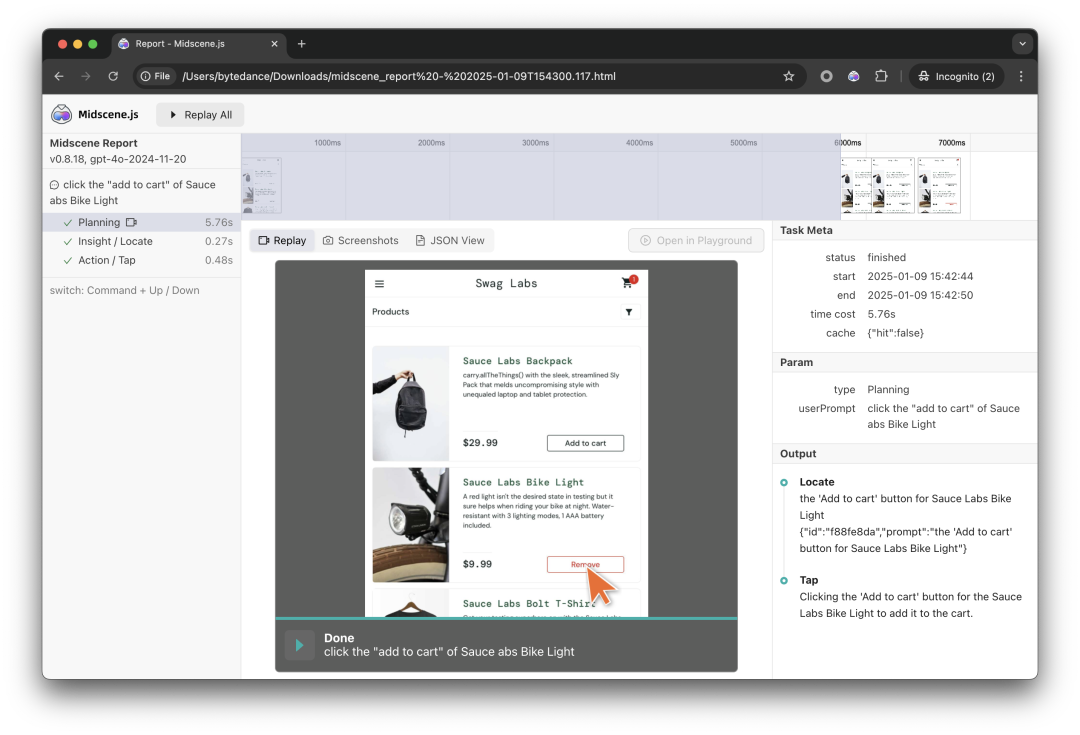This screenshot has height=735, width=1080.
Task: Bookmark the page via the star icon
Action: [789, 75]
